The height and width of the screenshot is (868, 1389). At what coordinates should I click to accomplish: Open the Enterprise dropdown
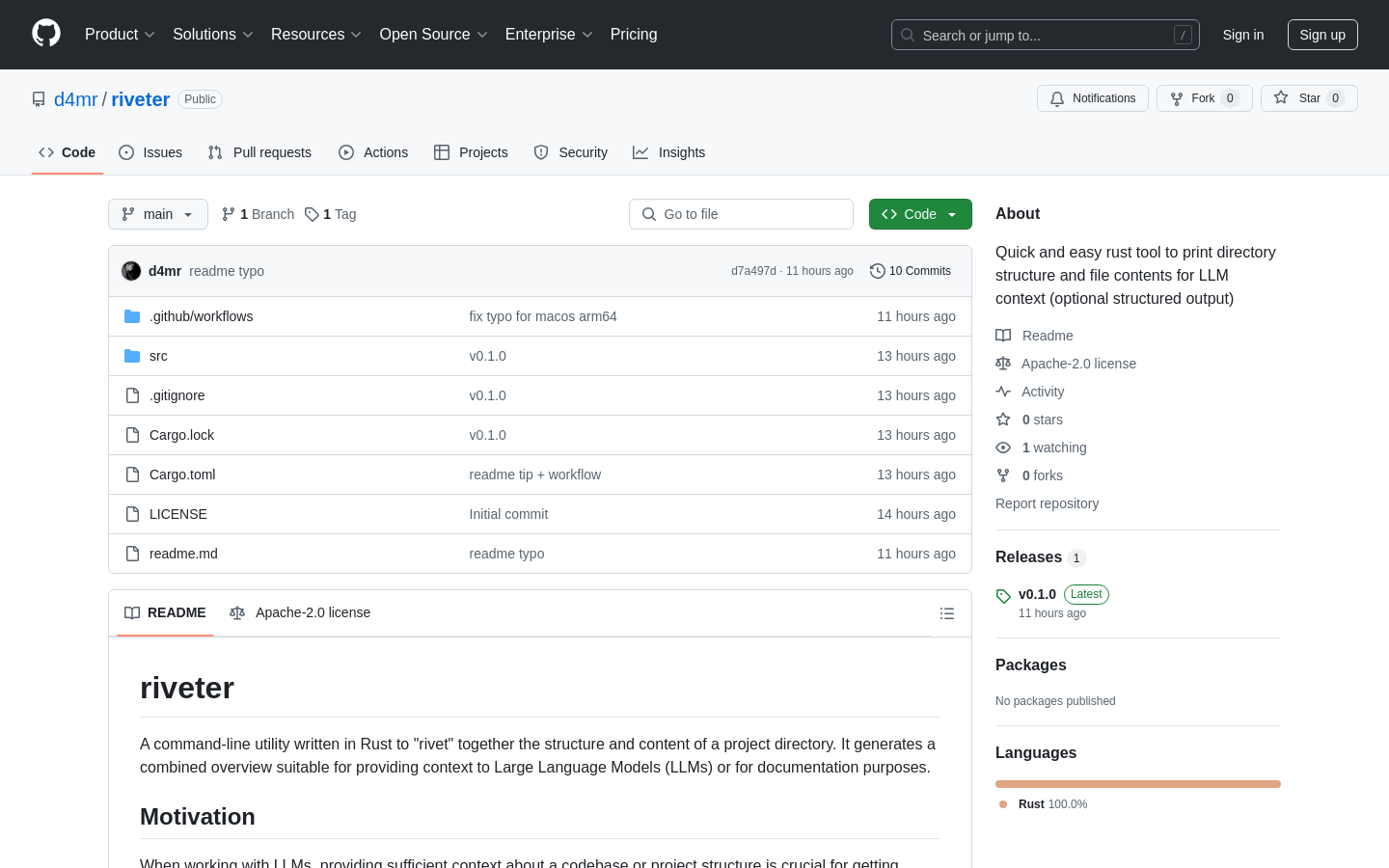point(549,35)
